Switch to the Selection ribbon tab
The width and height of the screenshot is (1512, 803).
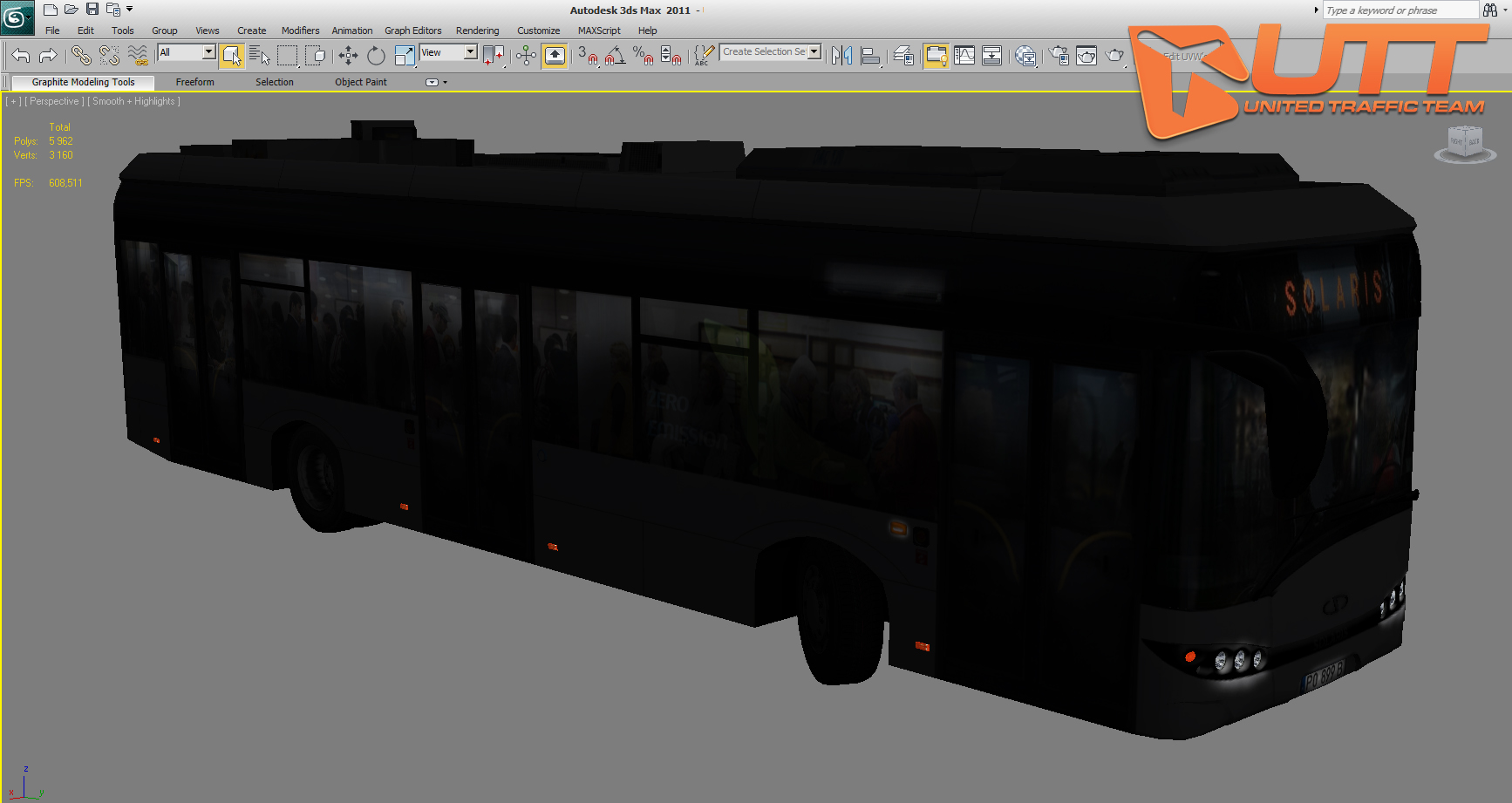coord(275,82)
